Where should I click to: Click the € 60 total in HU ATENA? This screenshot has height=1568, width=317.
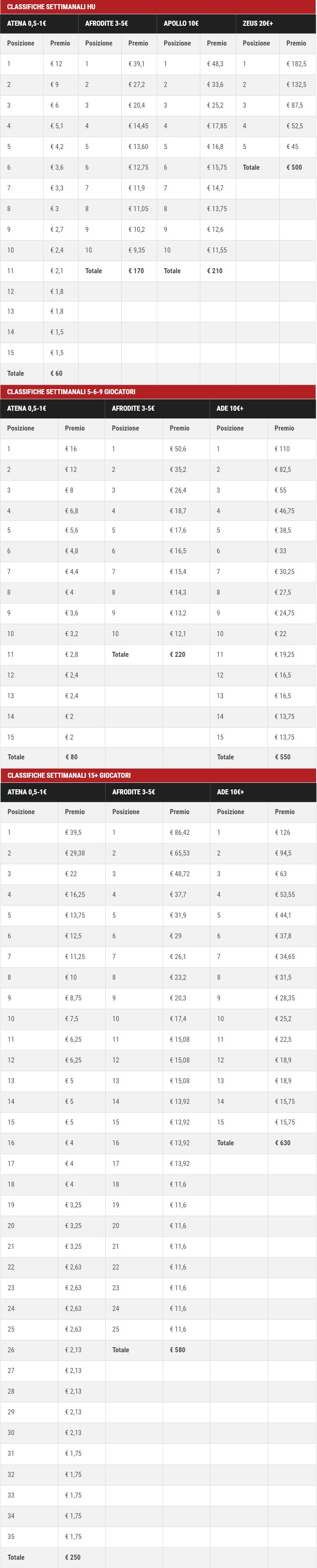click(x=56, y=374)
